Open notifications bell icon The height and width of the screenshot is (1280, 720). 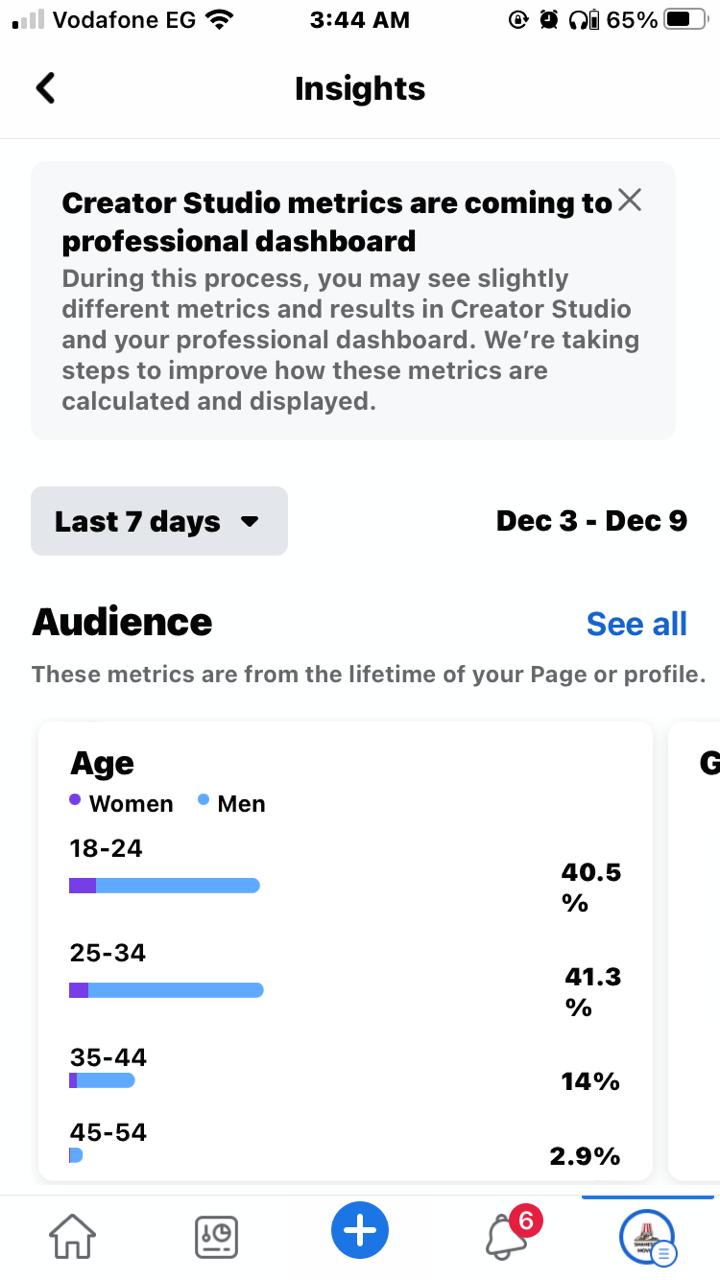505,1238
